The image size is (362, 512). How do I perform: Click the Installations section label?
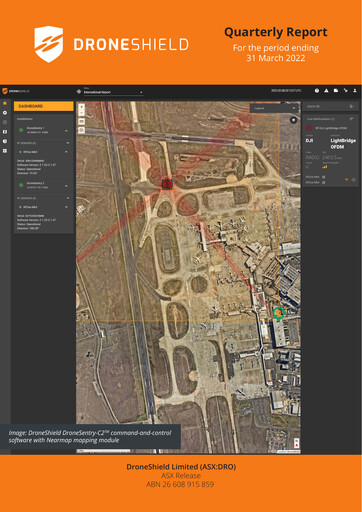pyautogui.click(x=25, y=119)
